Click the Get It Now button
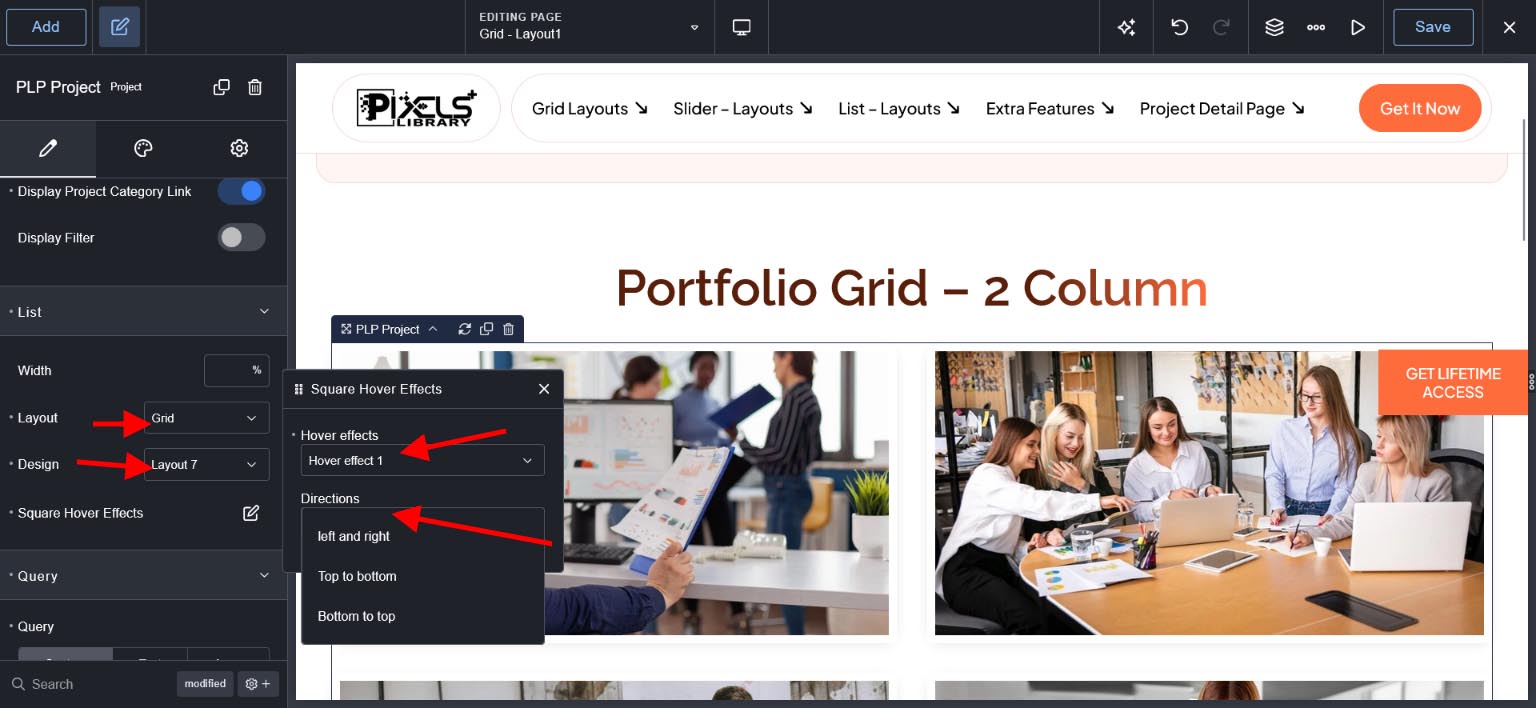The image size is (1536, 708). 1420,108
